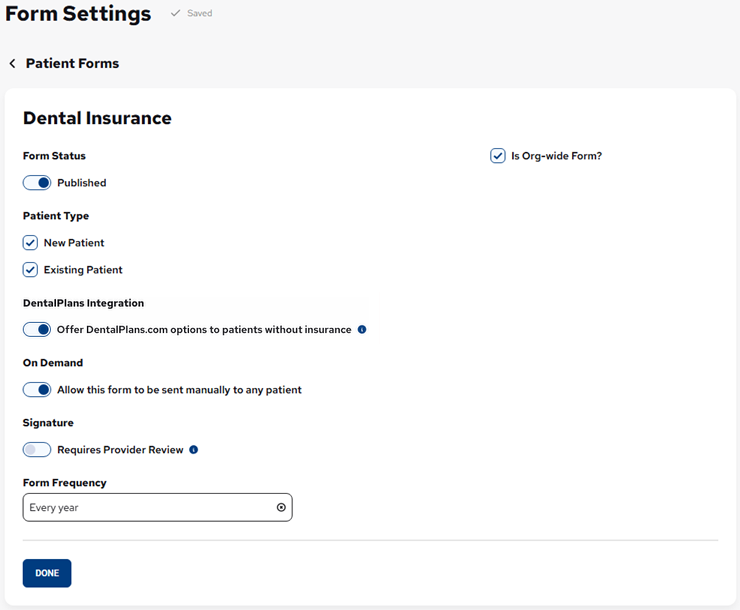Disable the Offer DentalPlans.com options switch
740x610 pixels.
[37, 330]
